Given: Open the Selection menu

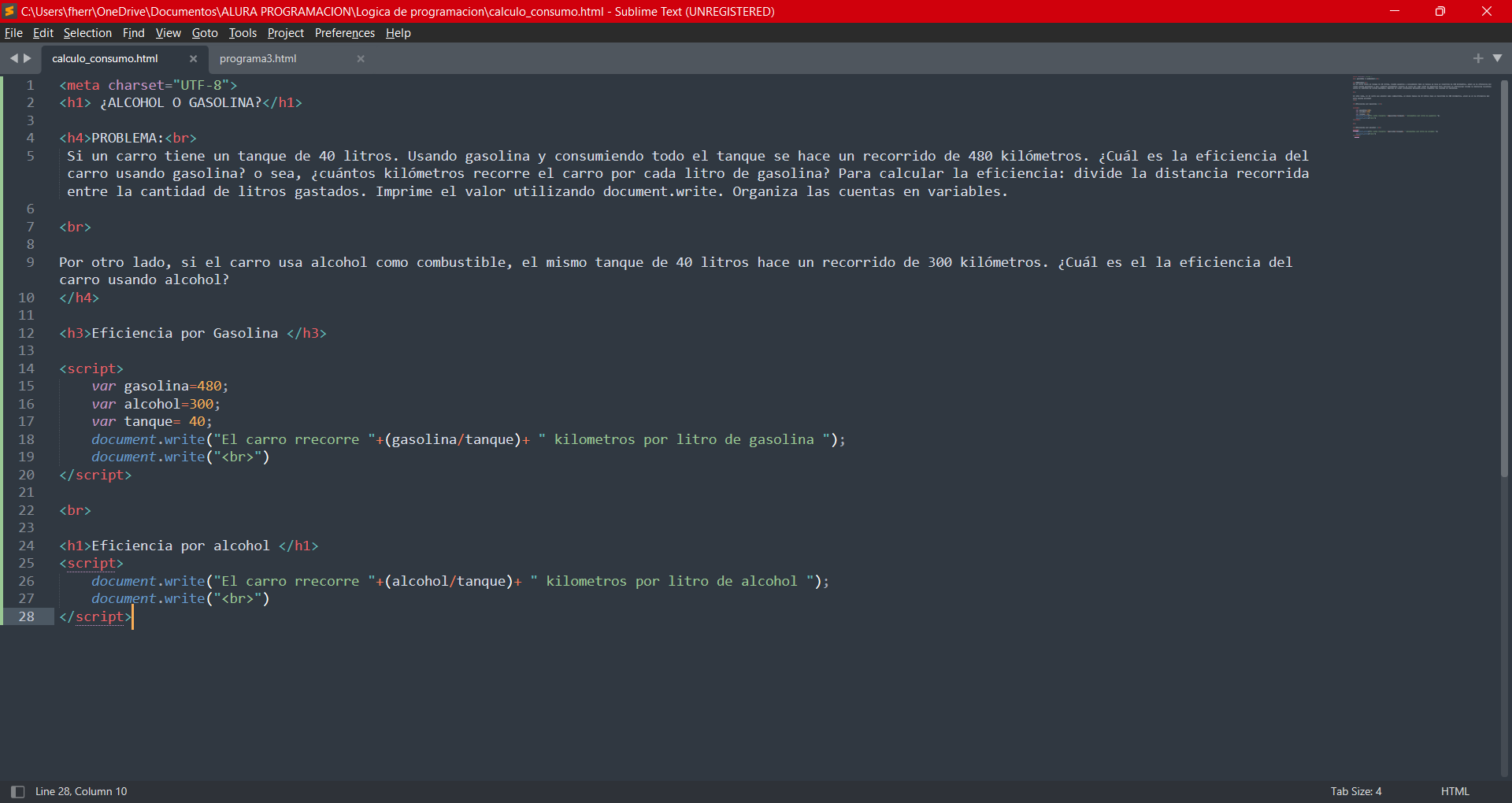Looking at the screenshot, I should click(x=87, y=33).
